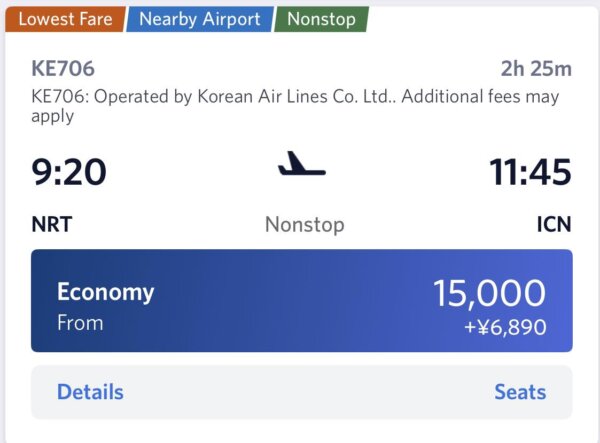Image resolution: width=600 pixels, height=443 pixels.
Task: Click the 11:45 arrival time
Action: (x=530, y=172)
